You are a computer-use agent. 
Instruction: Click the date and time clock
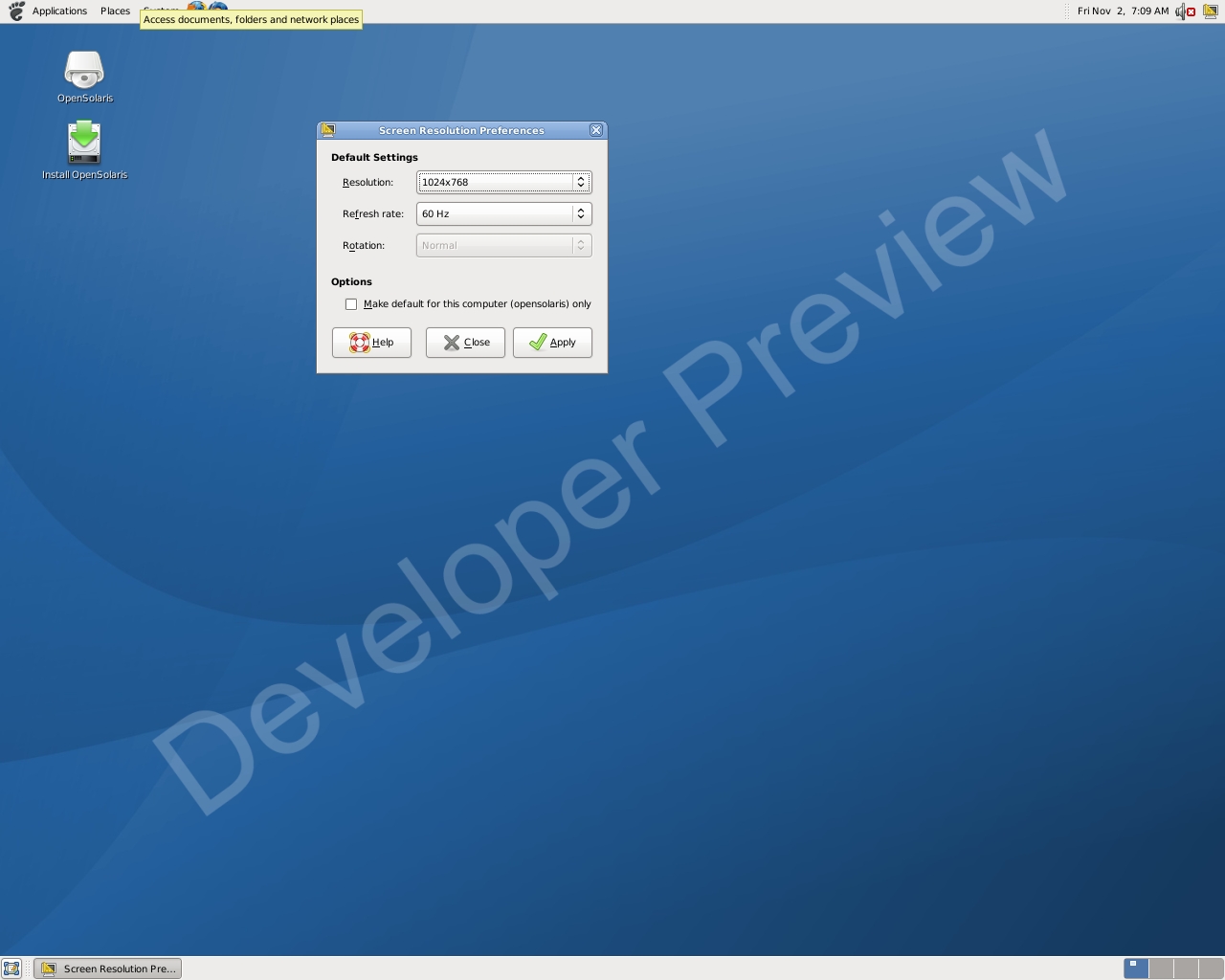tap(1122, 11)
